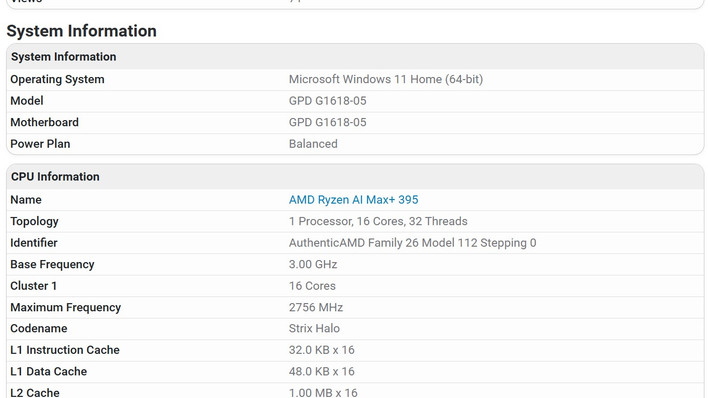
Task: Select the '3.00 GHz' base frequency value
Action: click(x=313, y=264)
